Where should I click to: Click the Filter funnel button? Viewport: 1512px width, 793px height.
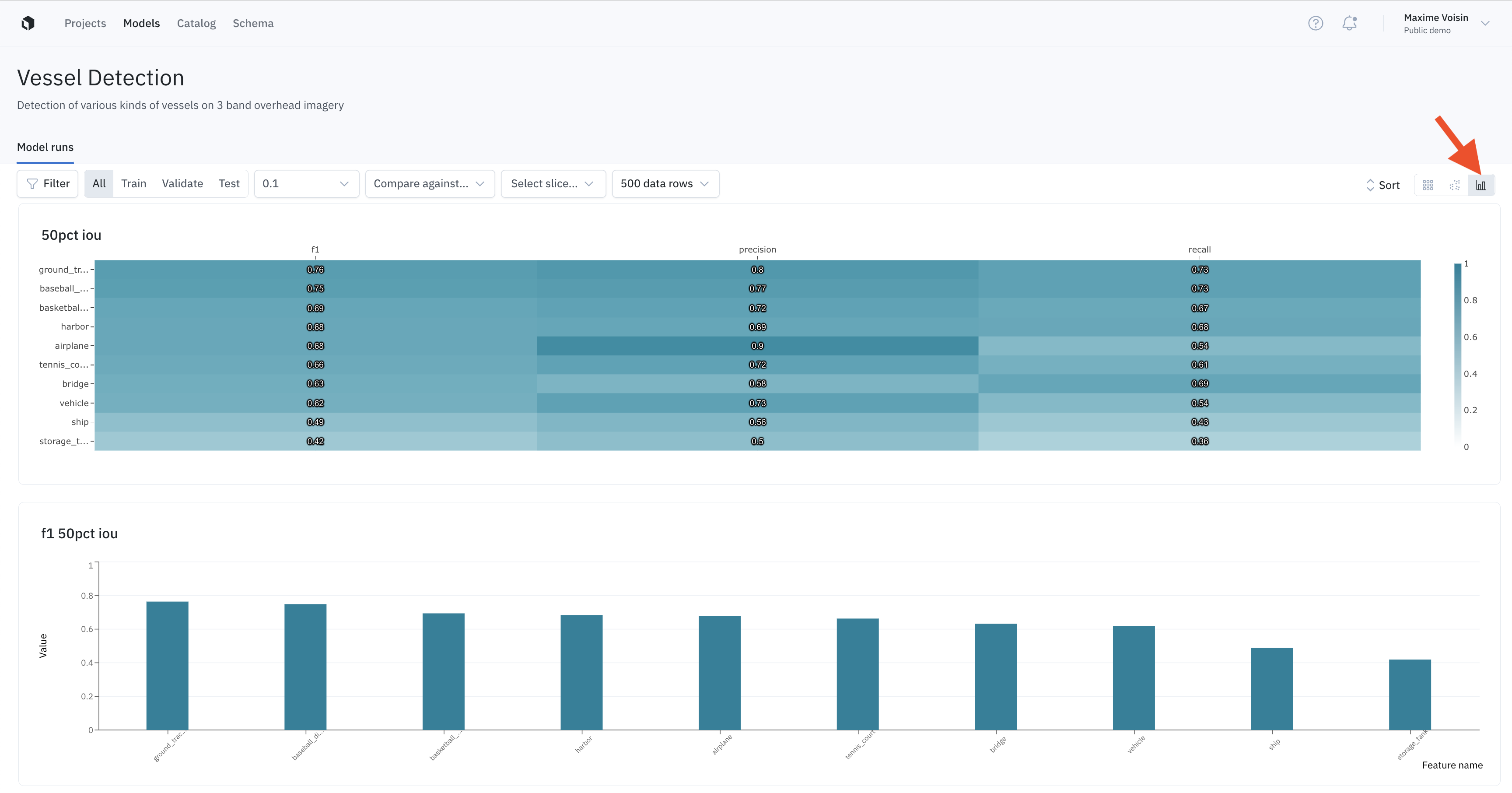click(48, 184)
